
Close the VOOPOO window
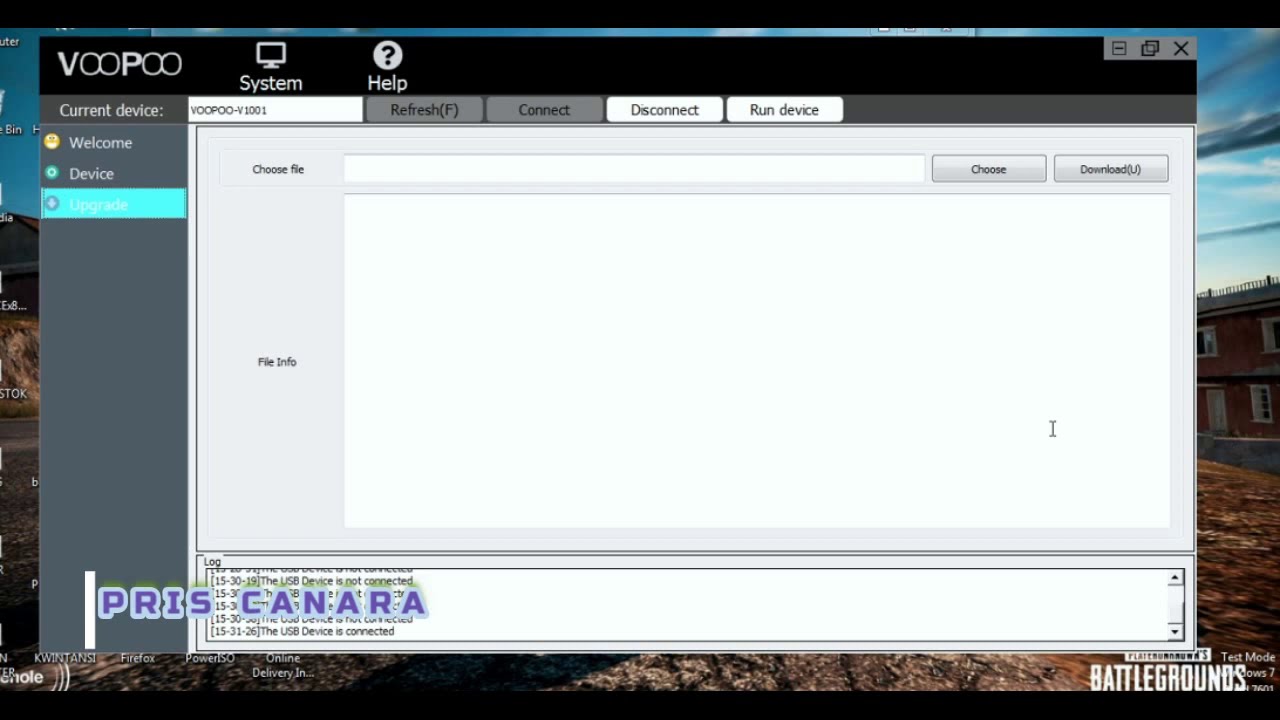[x=1181, y=48]
